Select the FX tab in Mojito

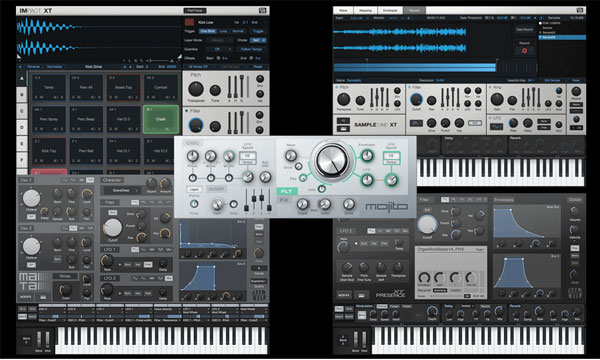(x=284, y=200)
